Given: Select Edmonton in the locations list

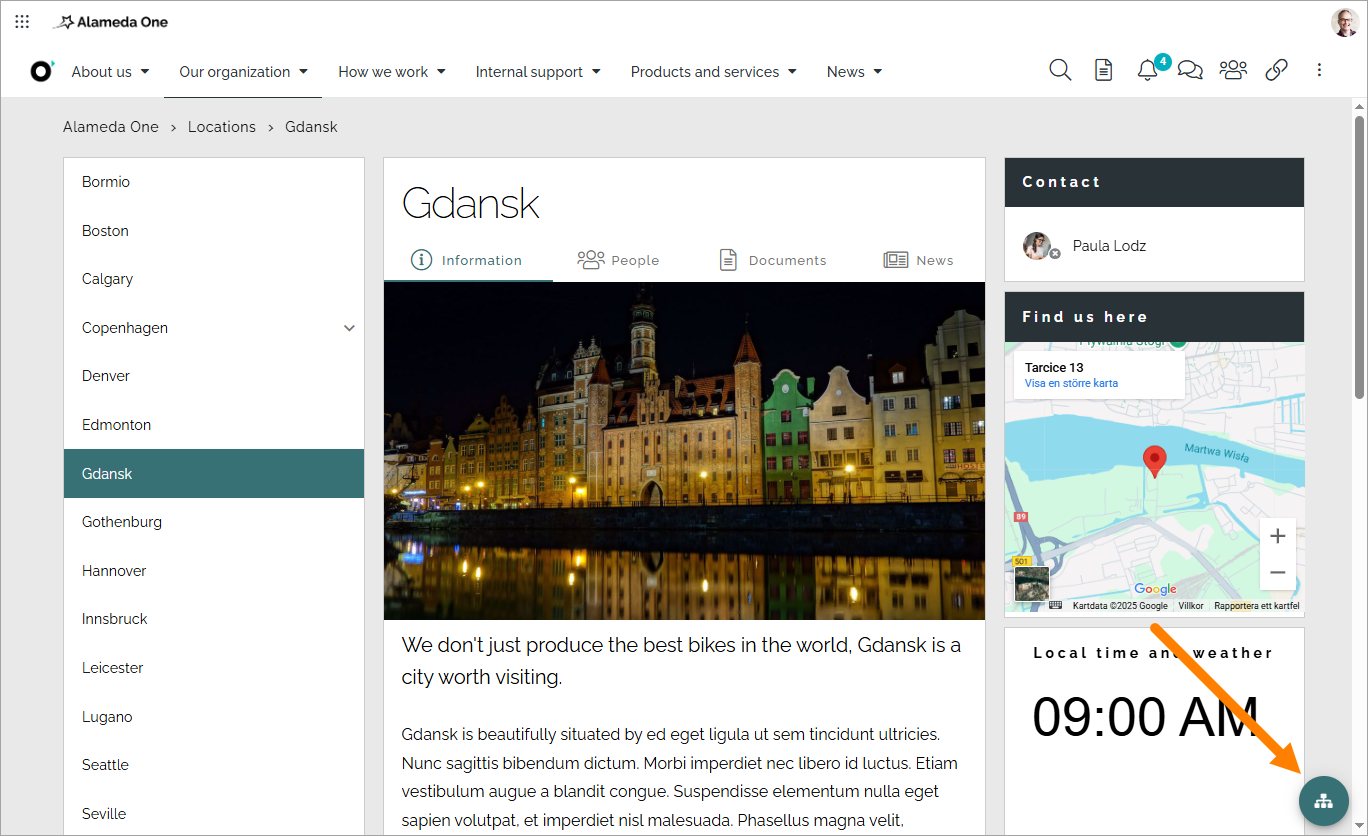Looking at the screenshot, I should [x=214, y=425].
